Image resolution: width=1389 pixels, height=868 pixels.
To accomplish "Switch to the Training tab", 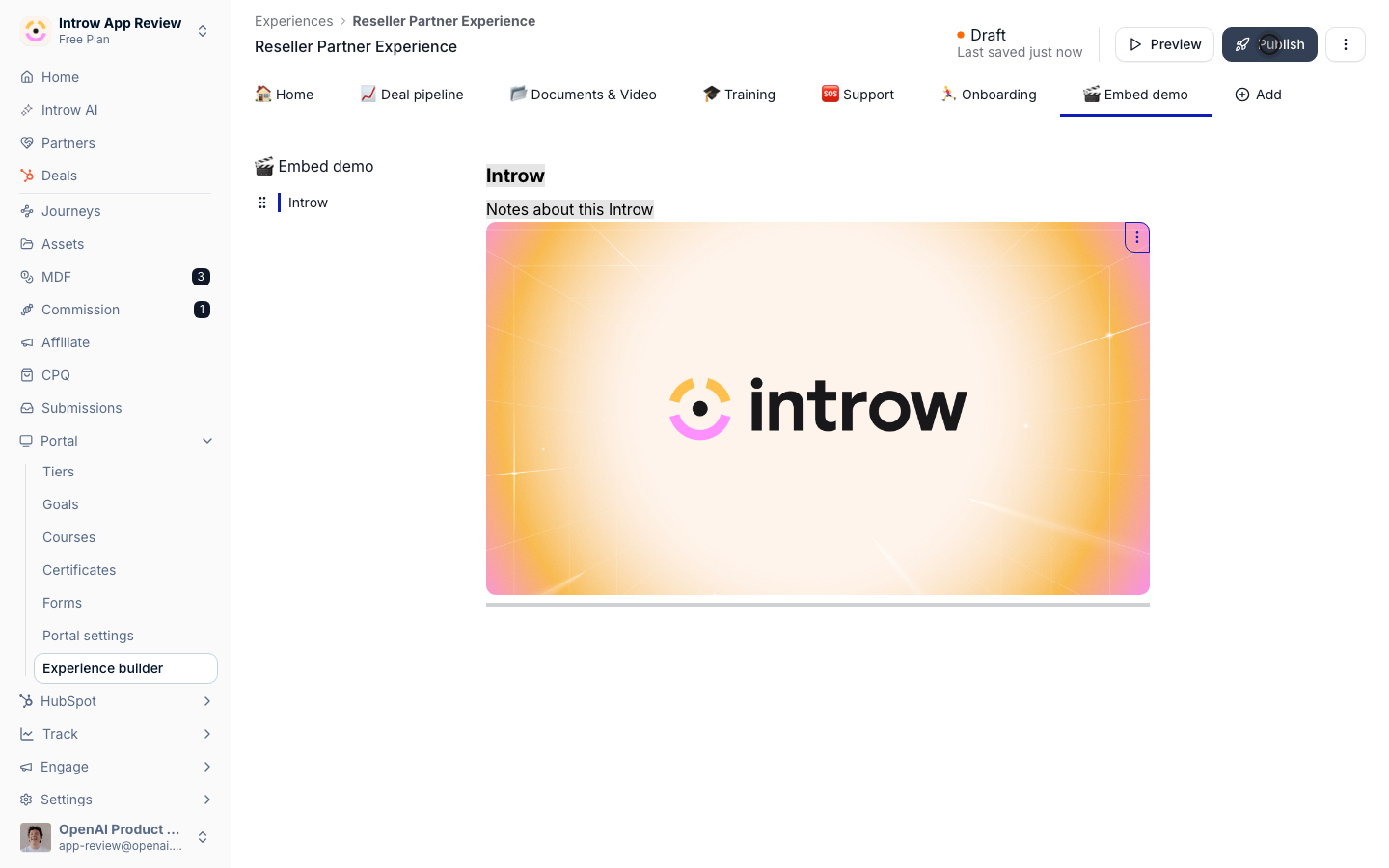I will pyautogui.click(x=739, y=95).
